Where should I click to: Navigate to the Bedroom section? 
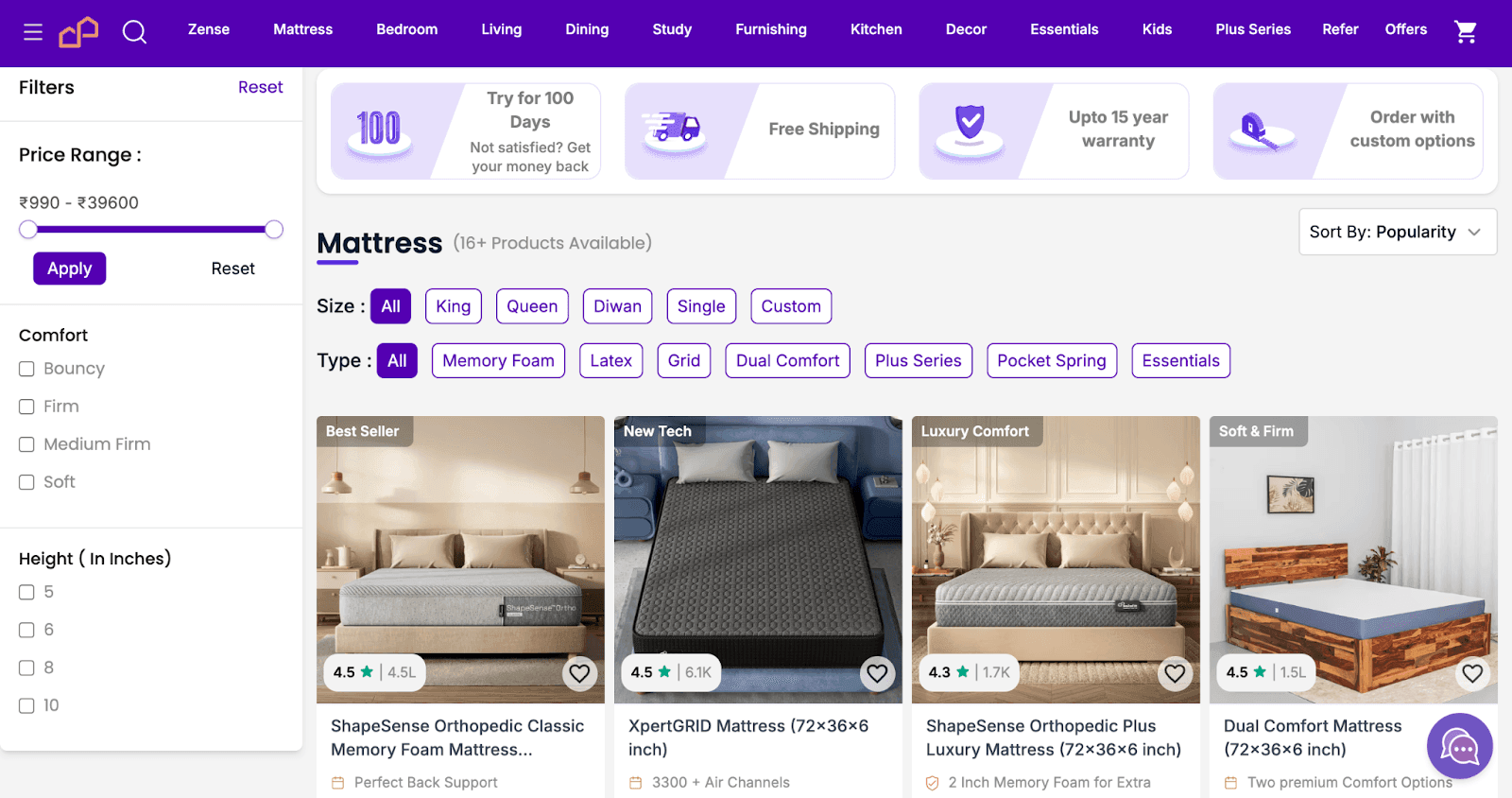(x=406, y=29)
